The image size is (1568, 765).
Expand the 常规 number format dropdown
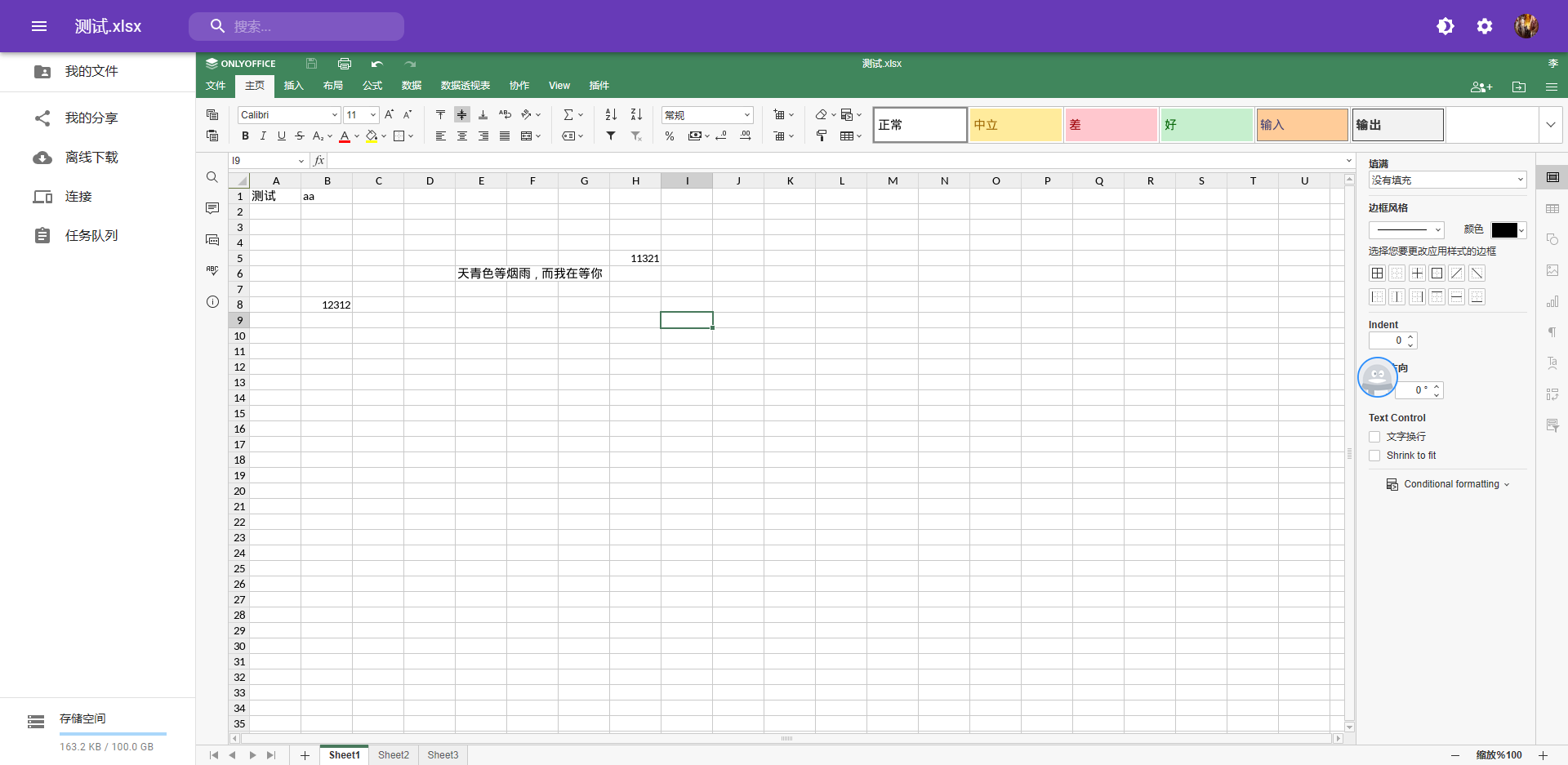(x=746, y=115)
